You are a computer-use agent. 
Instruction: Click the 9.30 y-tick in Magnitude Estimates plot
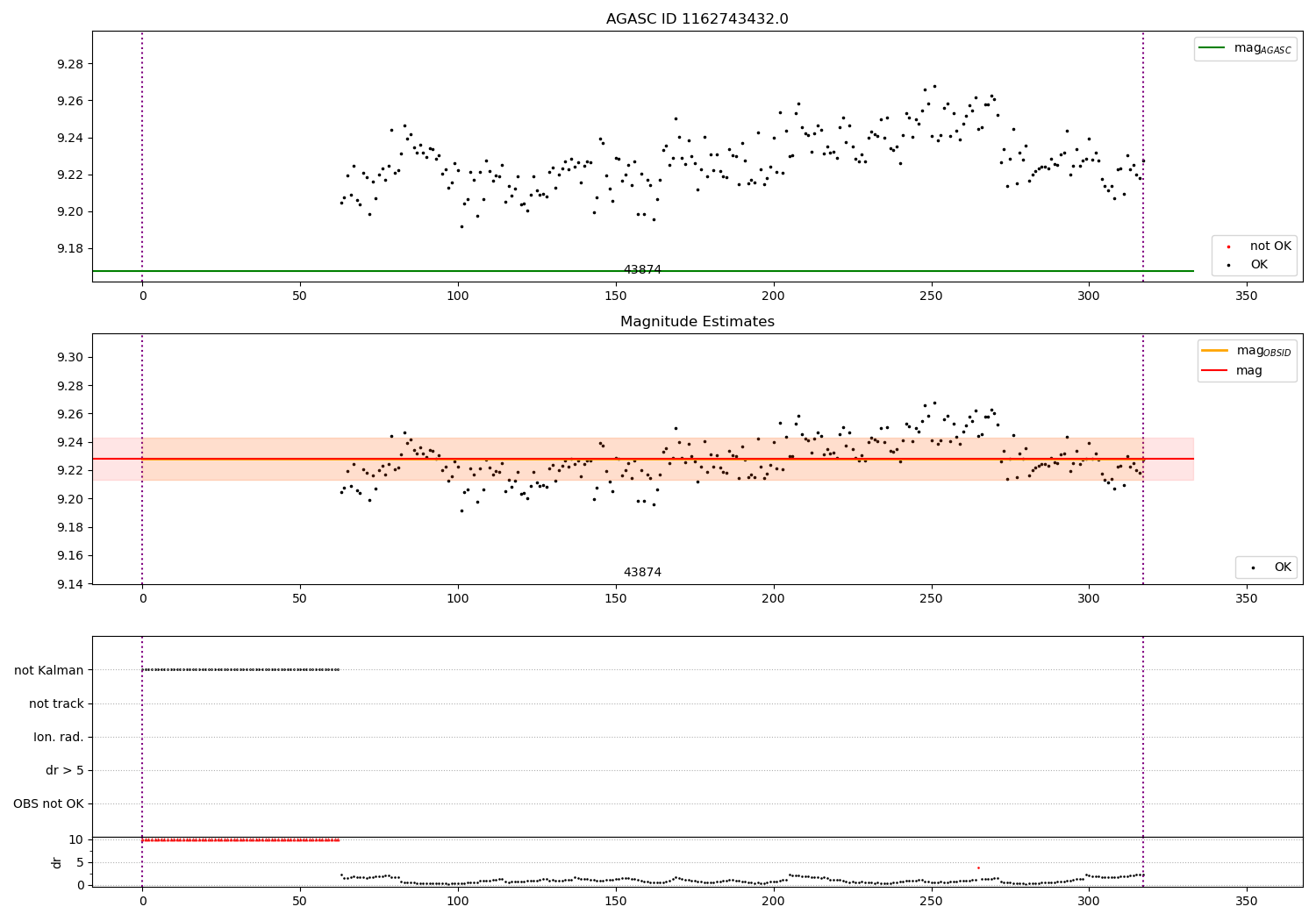point(70,357)
